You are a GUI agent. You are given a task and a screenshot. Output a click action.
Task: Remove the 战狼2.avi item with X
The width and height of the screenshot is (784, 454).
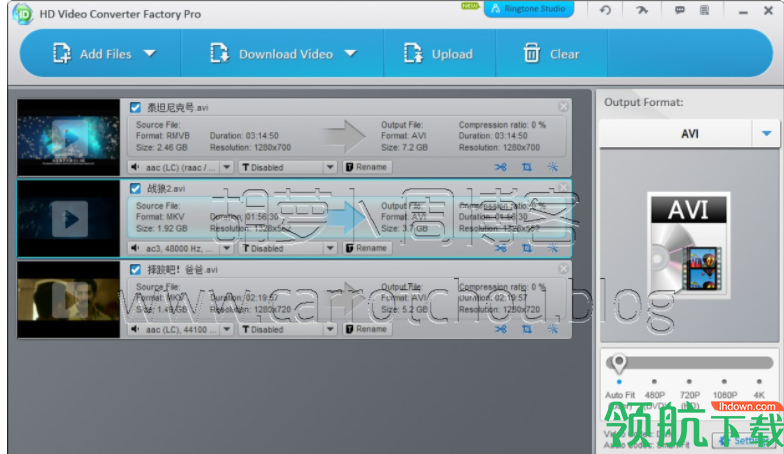[564, 188]
